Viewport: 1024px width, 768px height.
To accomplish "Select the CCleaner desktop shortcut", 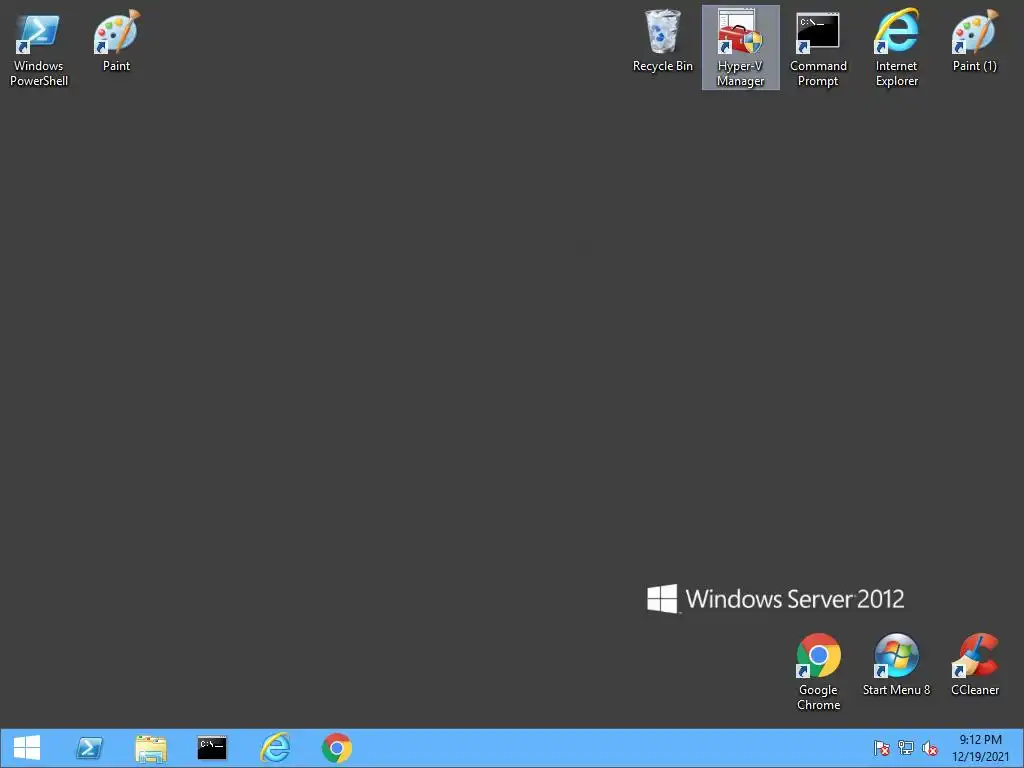I will pyautogui.click(x=974, y=665).
